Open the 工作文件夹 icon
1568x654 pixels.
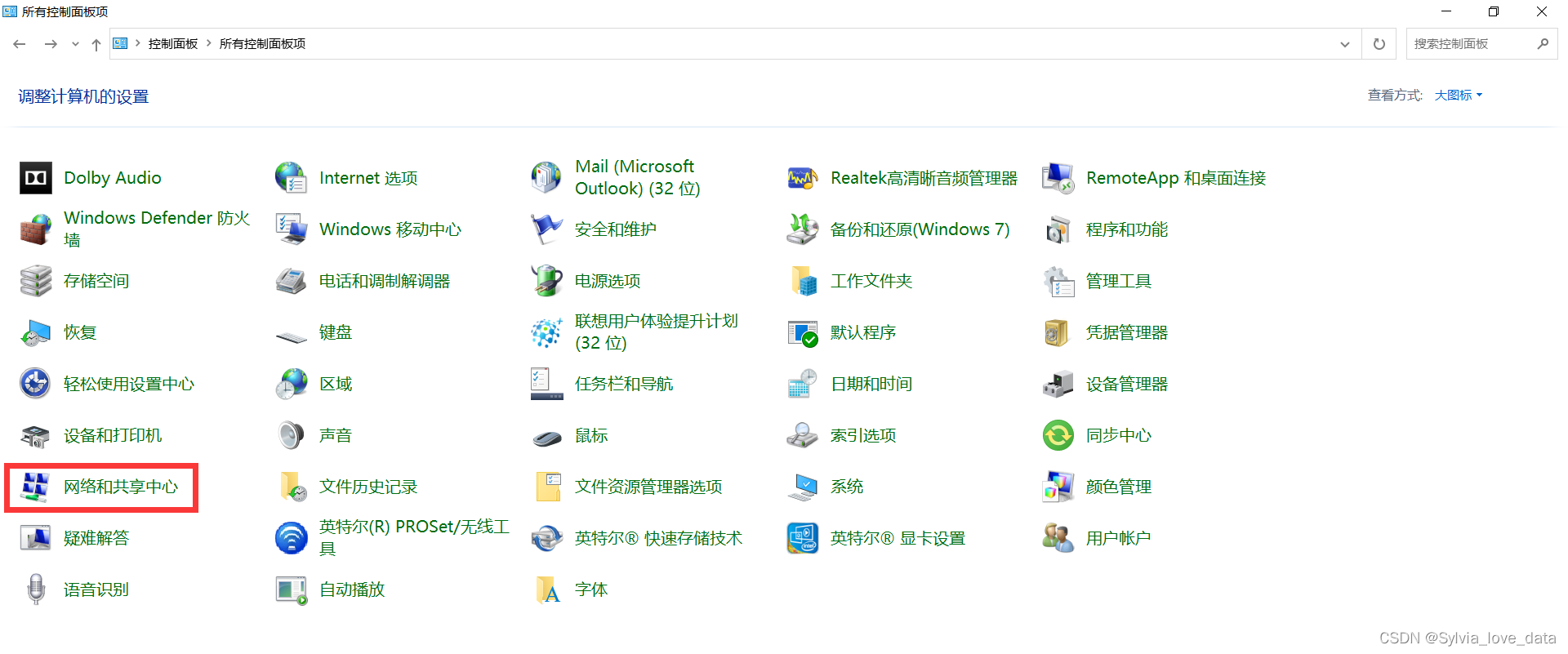pyautogui.click(x=803, y=281)
